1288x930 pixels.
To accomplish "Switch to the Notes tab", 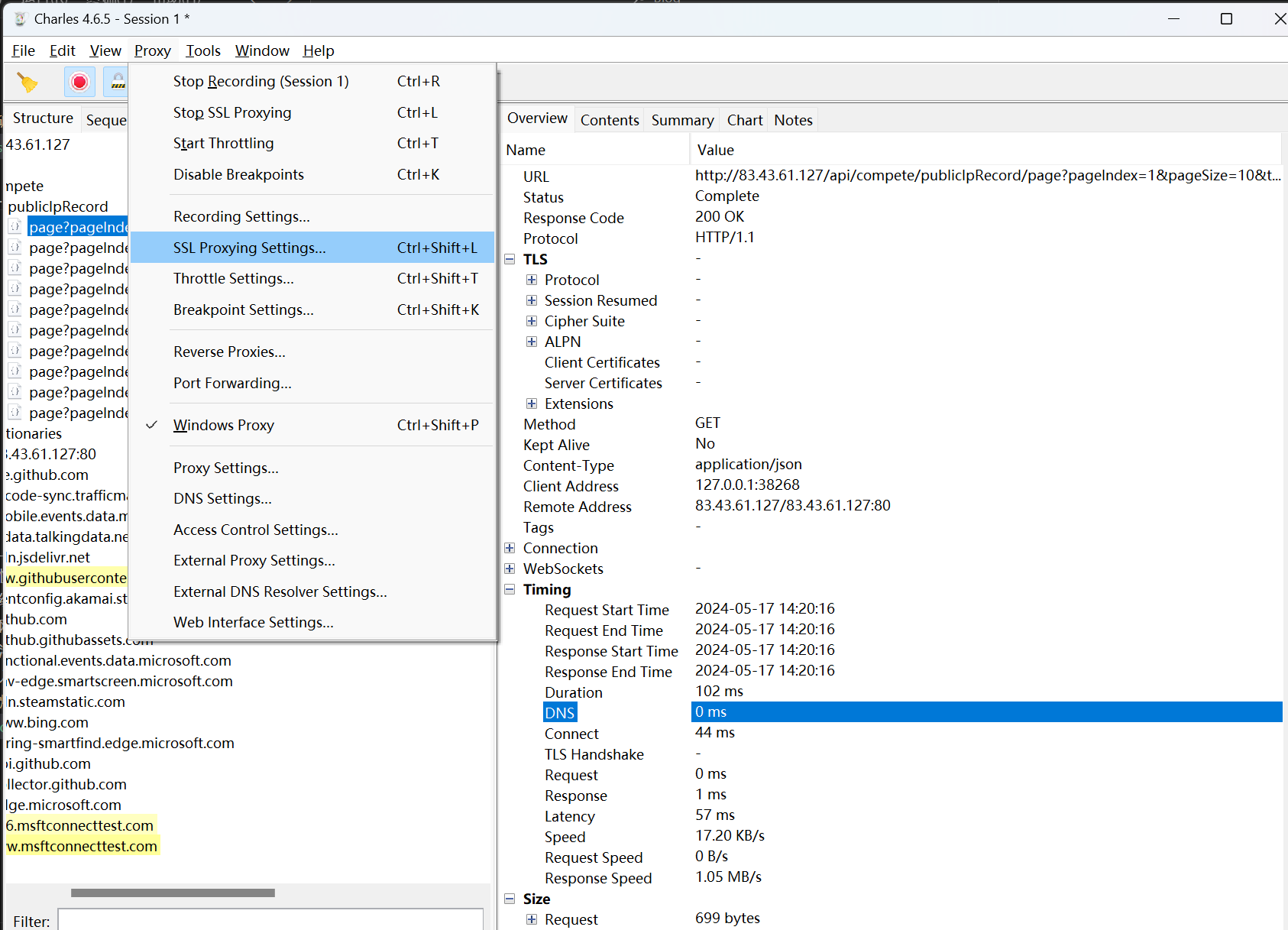I will [793, 120].
